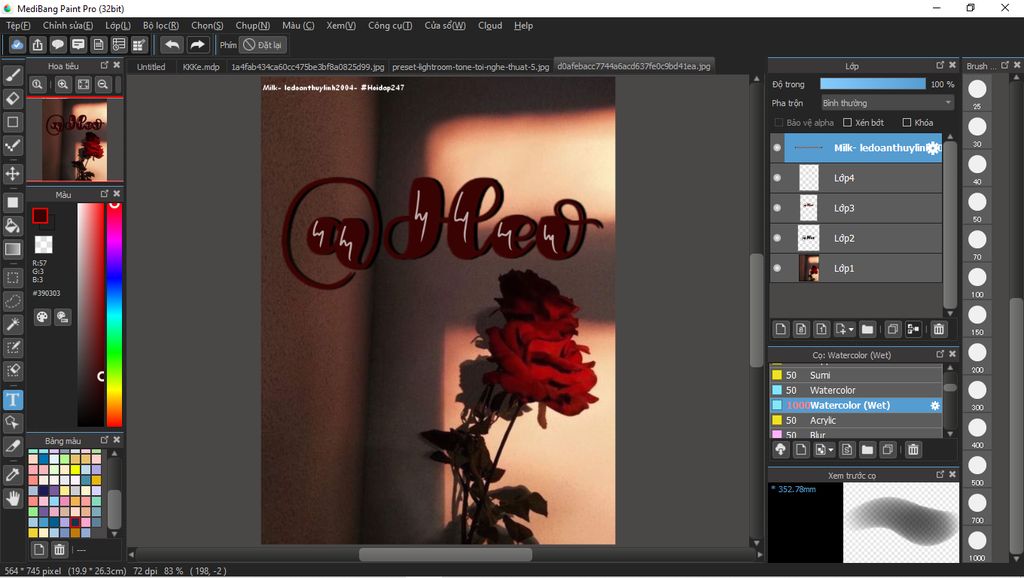The width and height of the screenshot is (1024, 578).
Task: Expand the add-layer dropdown arrow
Action: (x=851, y=330)
